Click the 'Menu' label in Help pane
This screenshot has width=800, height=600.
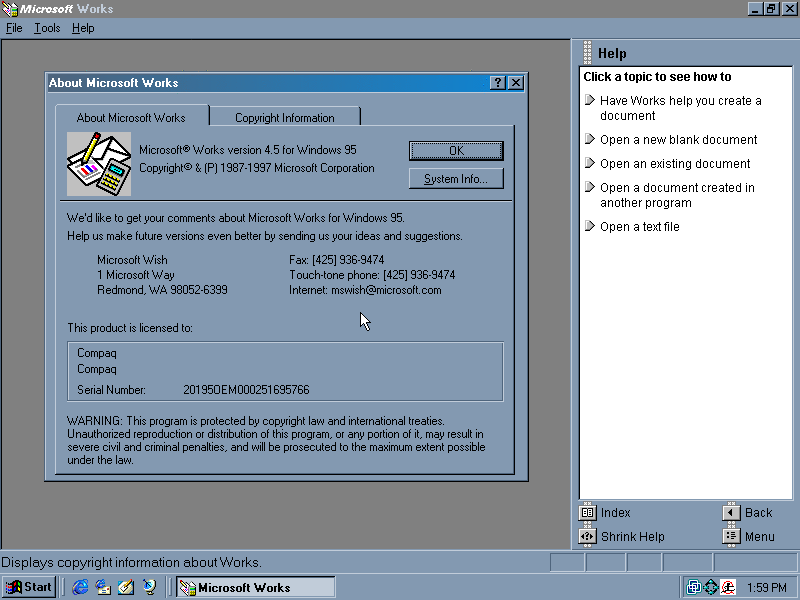click(x=760, y=536)
